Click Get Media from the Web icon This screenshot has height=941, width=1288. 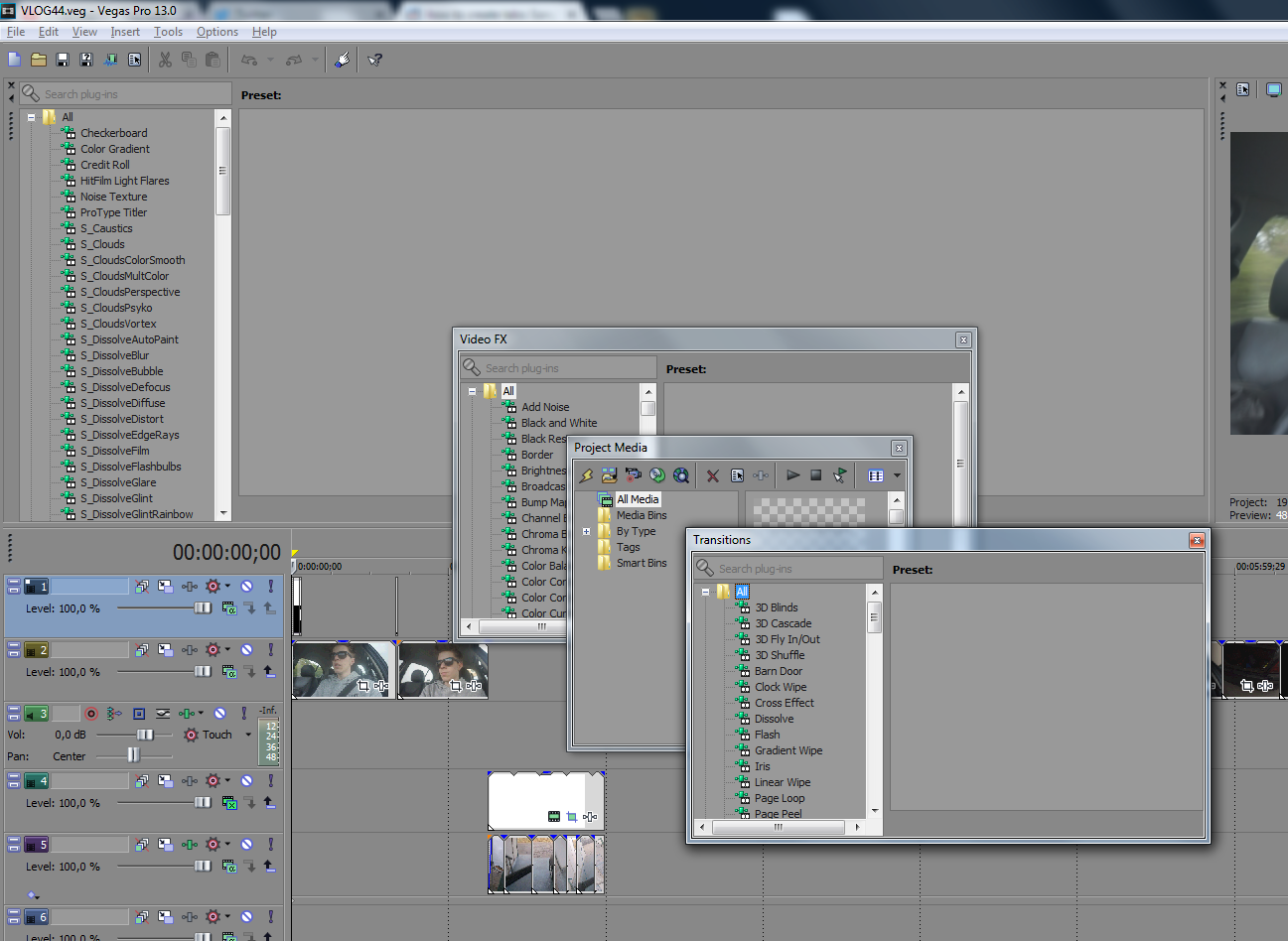point(680,475)
